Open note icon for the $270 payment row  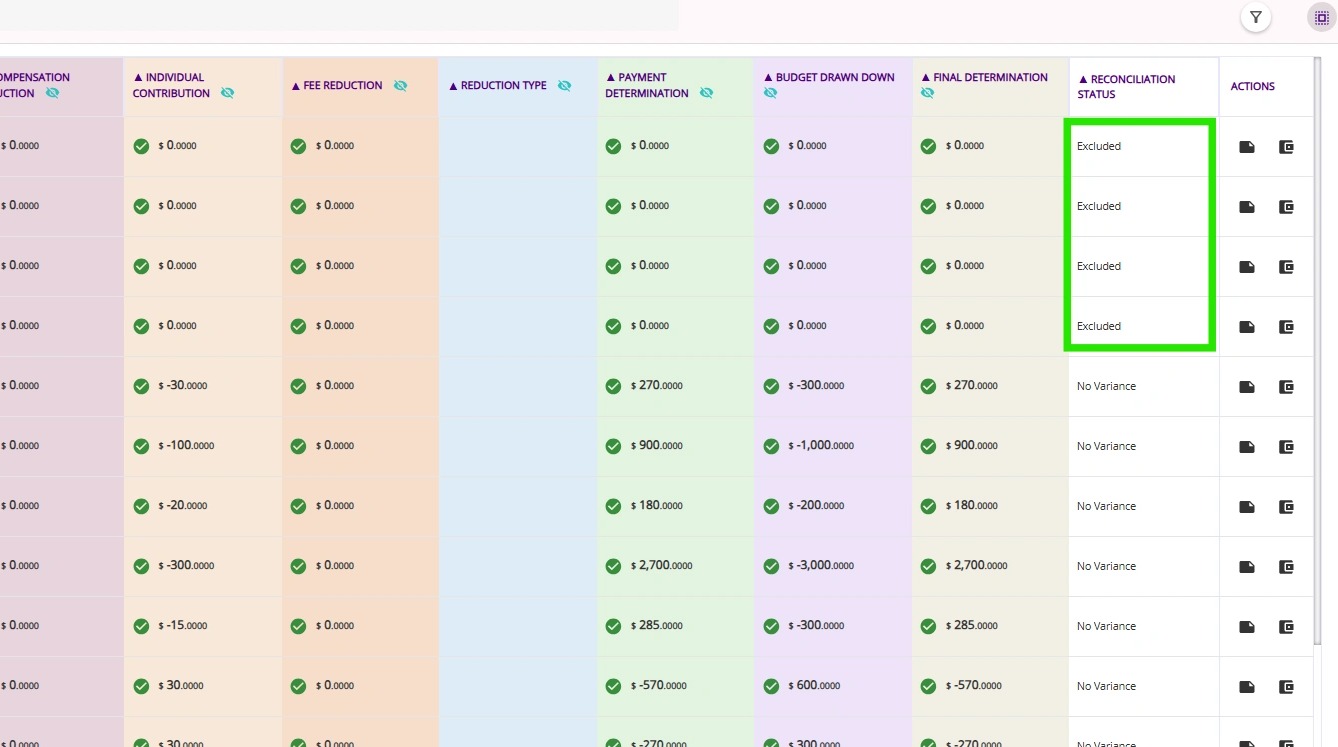[1247, 387]
